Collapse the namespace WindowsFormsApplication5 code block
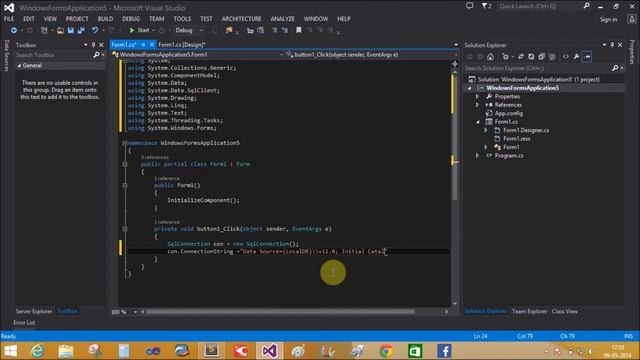This screenshot has width=640, height=360. [125, 143]
